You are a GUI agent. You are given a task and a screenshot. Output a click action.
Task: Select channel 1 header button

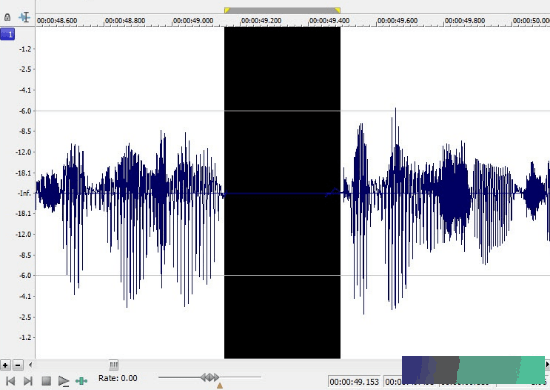pyautogui.click(x=7, y=34)
